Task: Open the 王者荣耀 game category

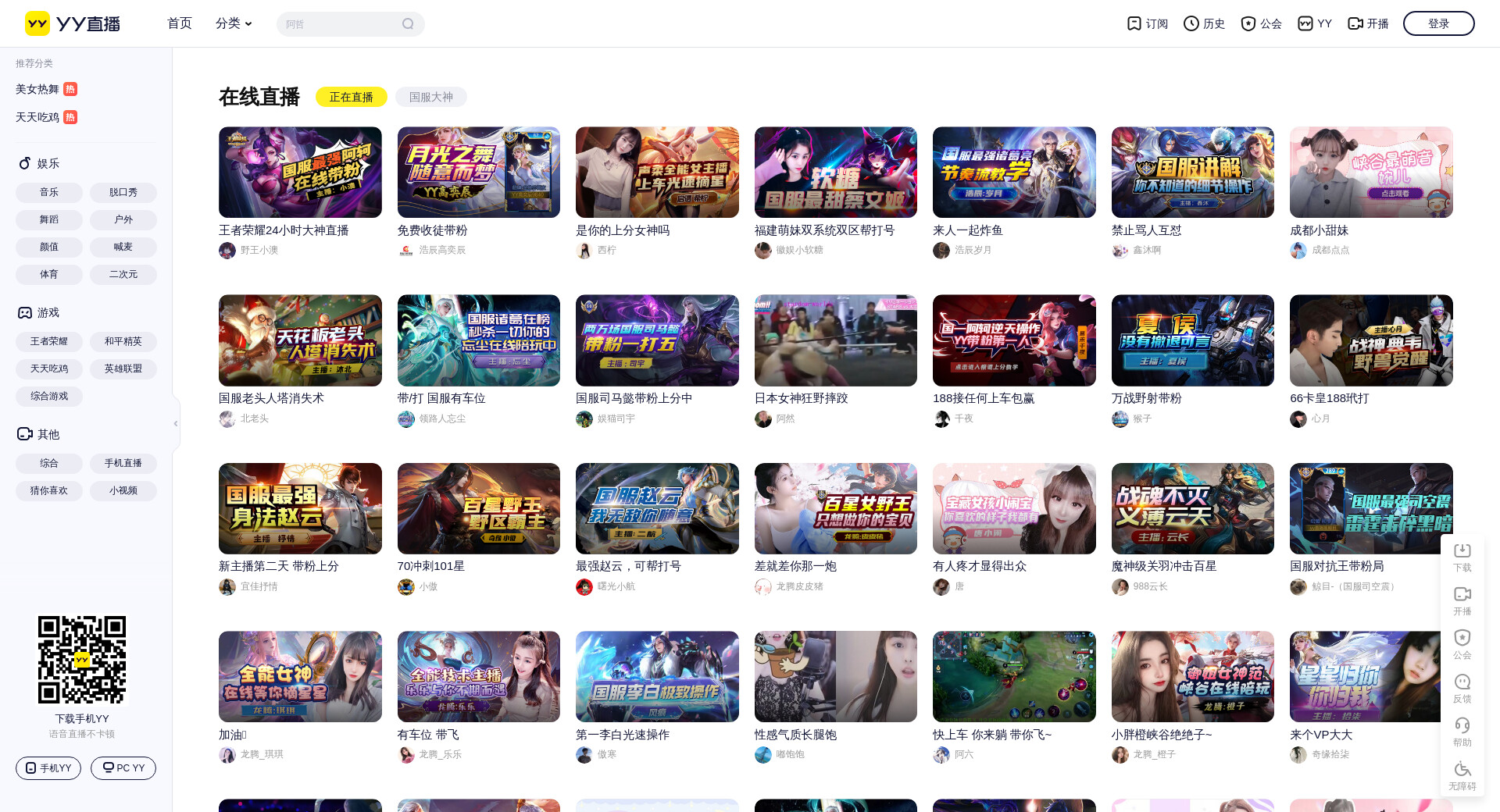Action: pyautogui.click(x=49, y=342)
